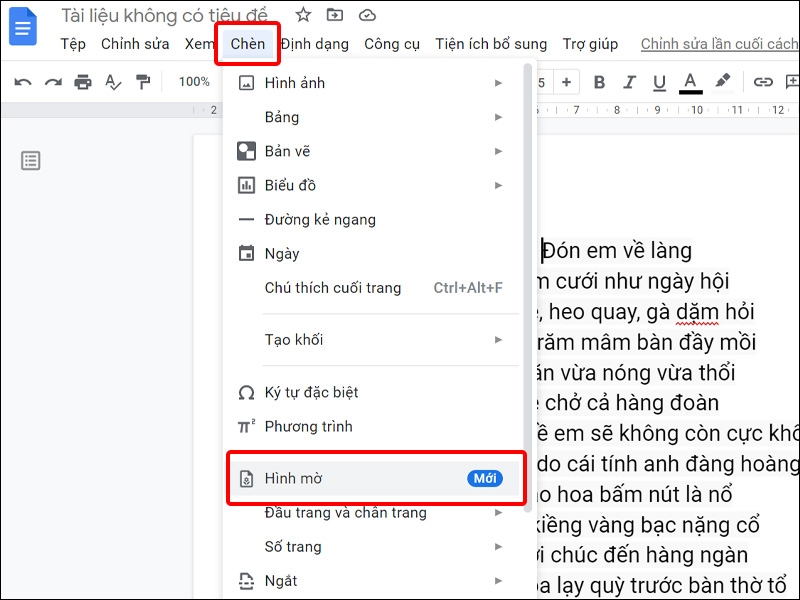Select the Paint format roller icon
800x600 pixels.
[143, 82]
